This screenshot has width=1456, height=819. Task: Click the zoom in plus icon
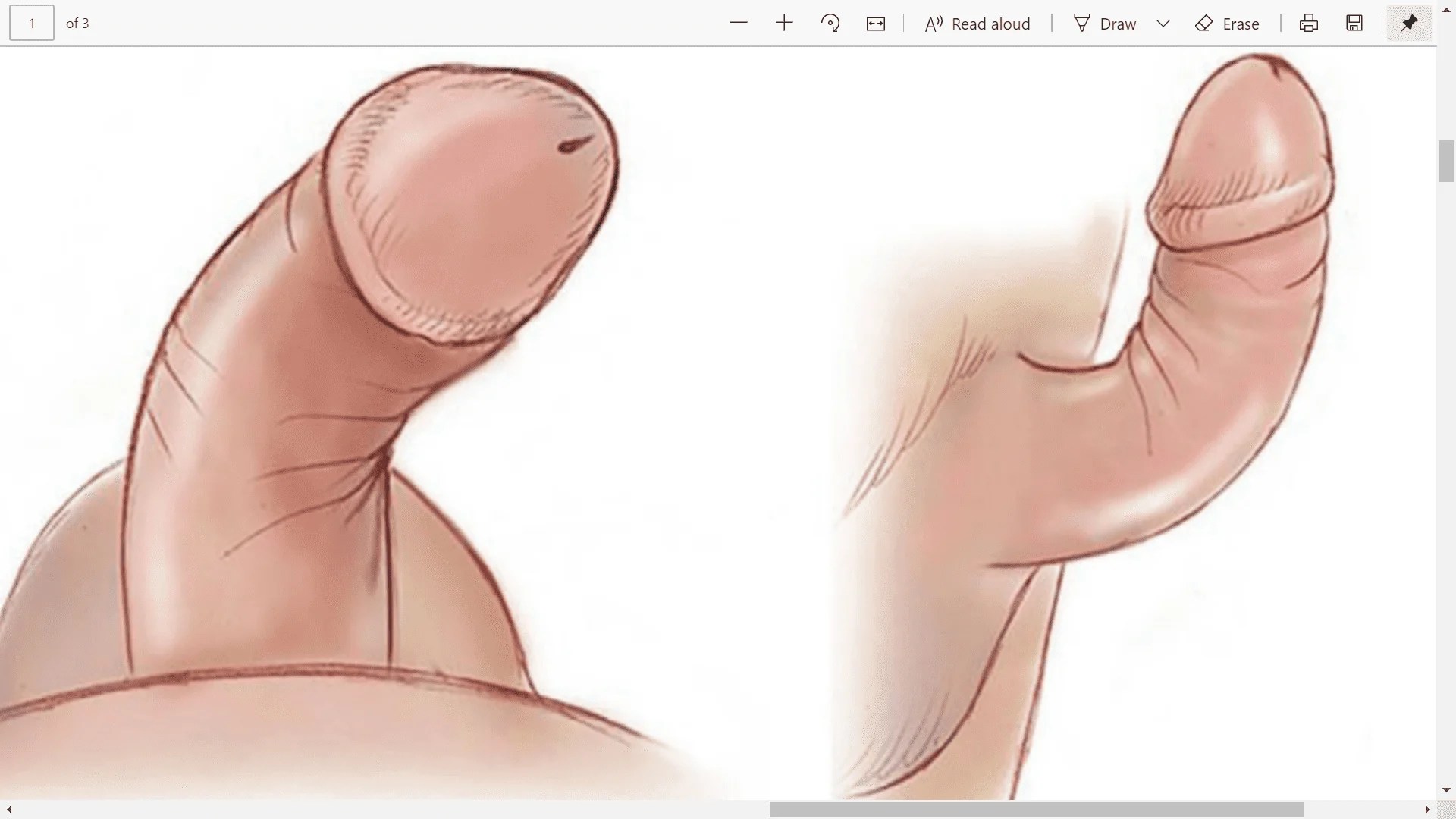click(x=784, y=24)
